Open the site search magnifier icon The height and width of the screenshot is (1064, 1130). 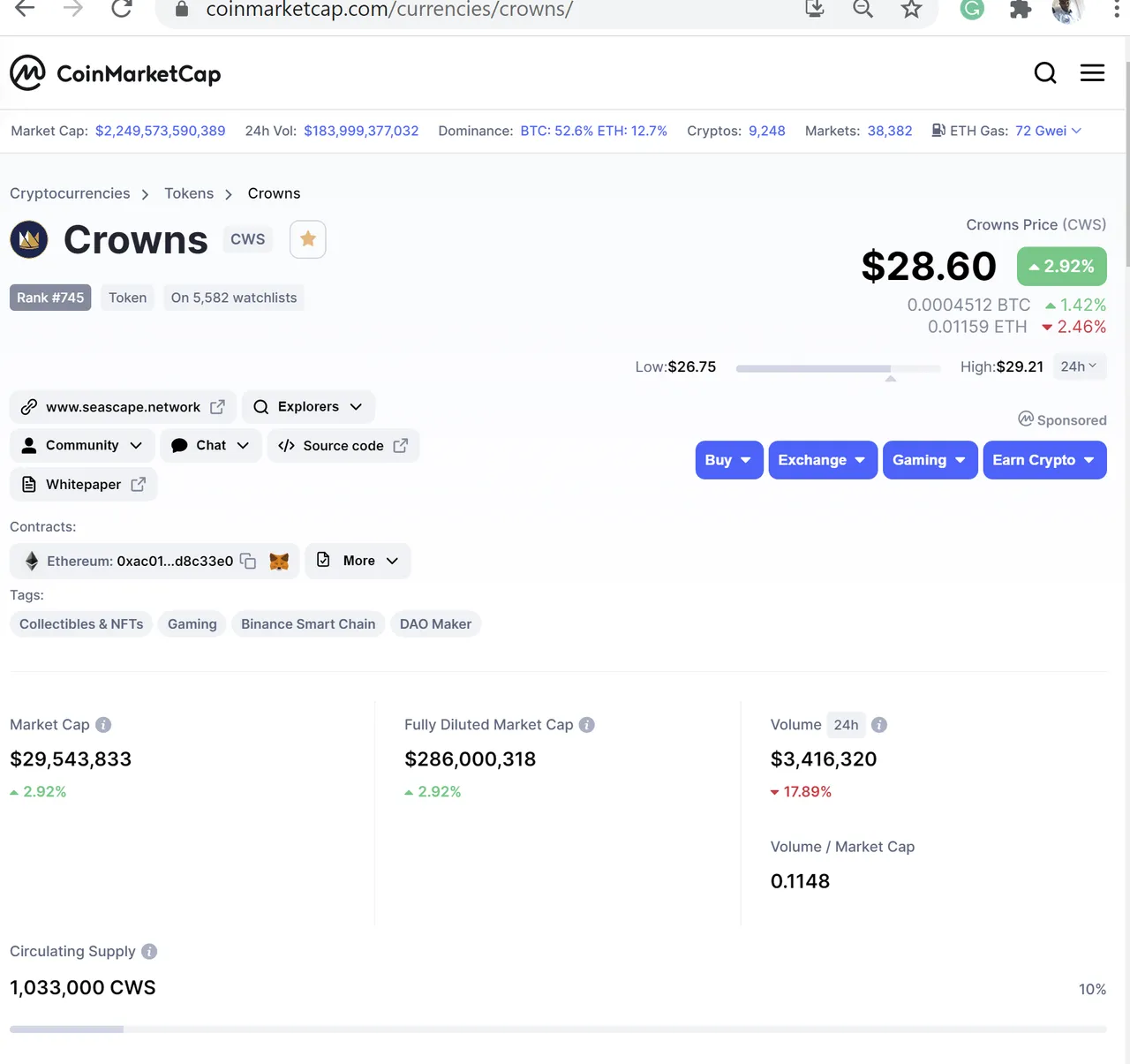[x=1045, y=73]
